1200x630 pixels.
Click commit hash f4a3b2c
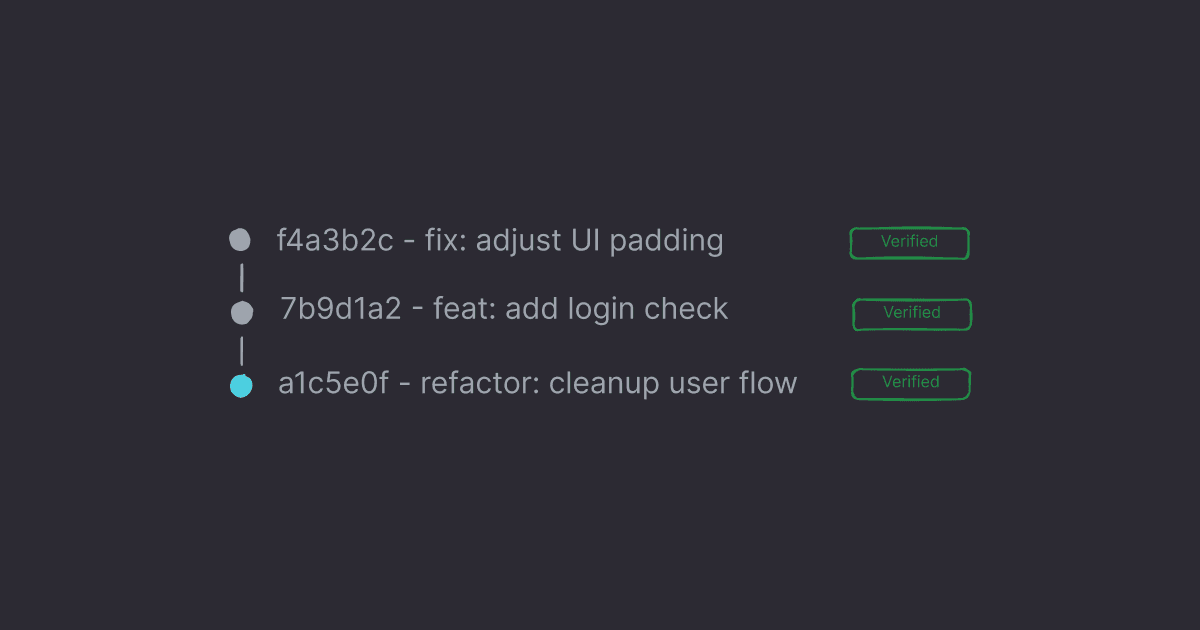pyautogui.click(x=335, y=241)
